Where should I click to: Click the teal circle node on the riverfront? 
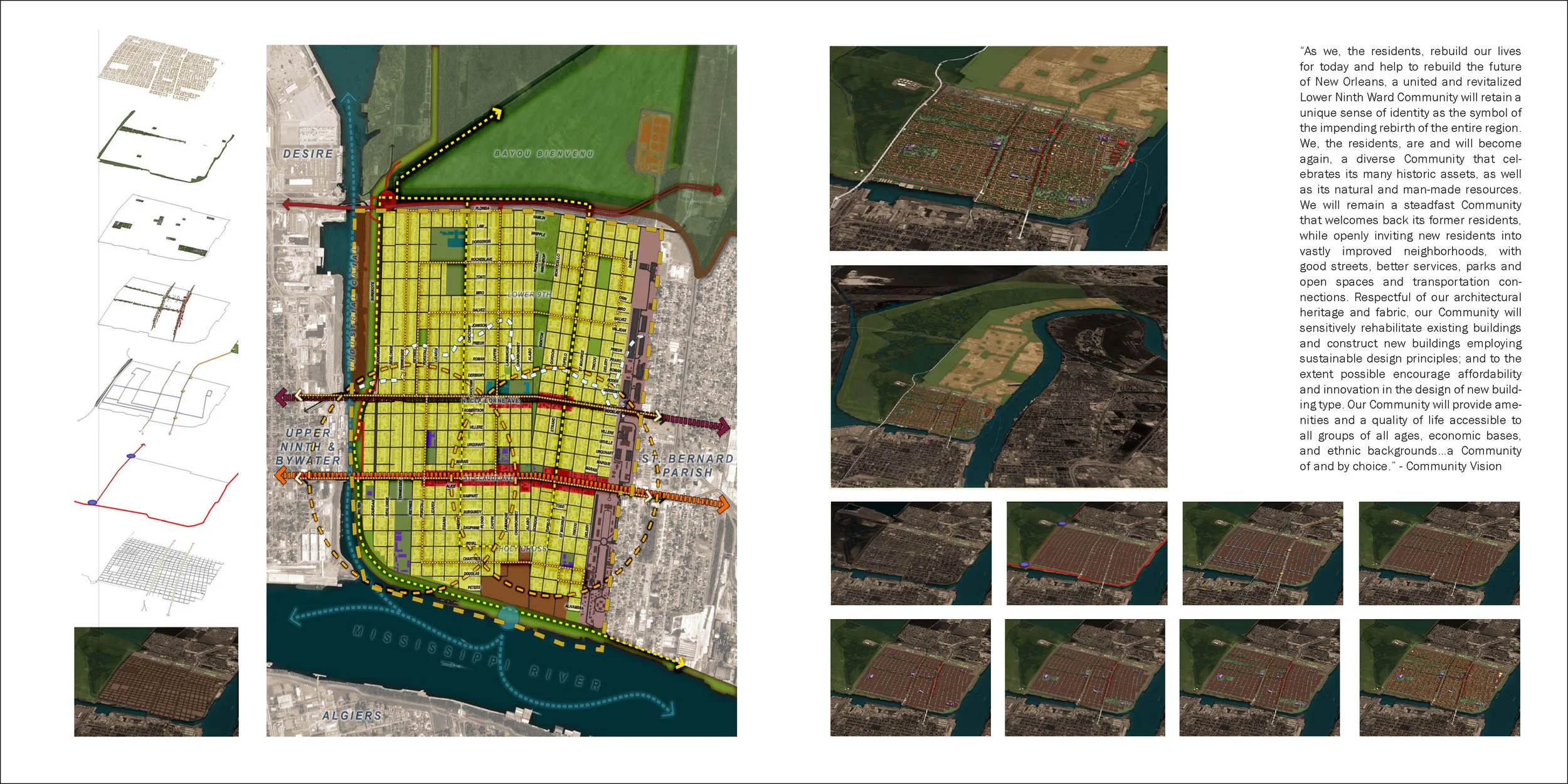click(x=508, y=617)
